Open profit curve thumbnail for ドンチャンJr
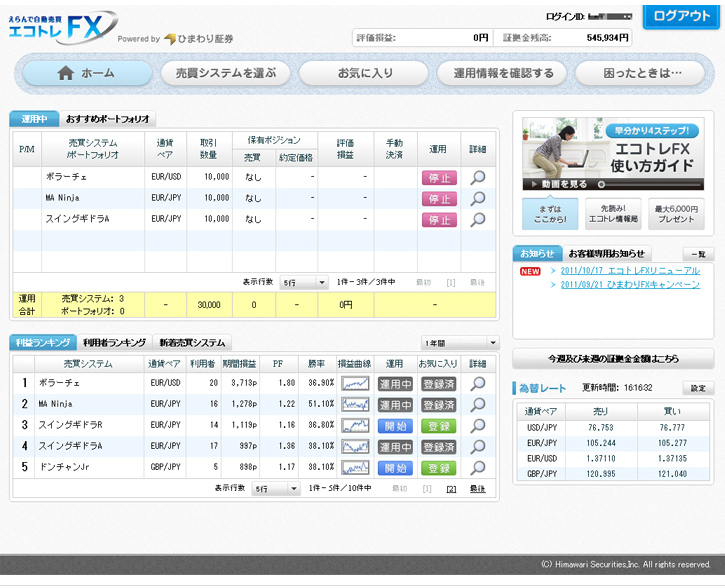The height and width of the screenshot is (588, 725). click(x=354, y=468)
